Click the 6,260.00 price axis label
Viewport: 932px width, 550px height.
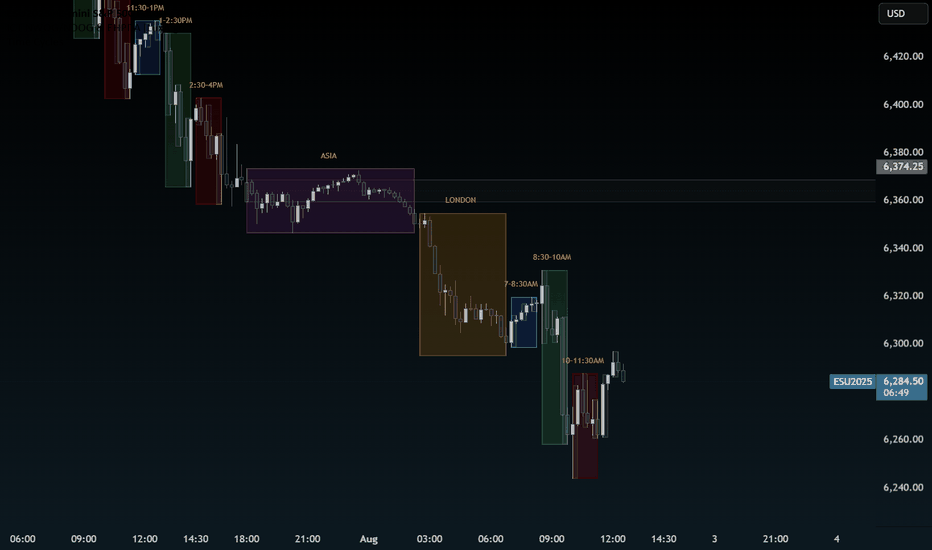pos(903,439)
